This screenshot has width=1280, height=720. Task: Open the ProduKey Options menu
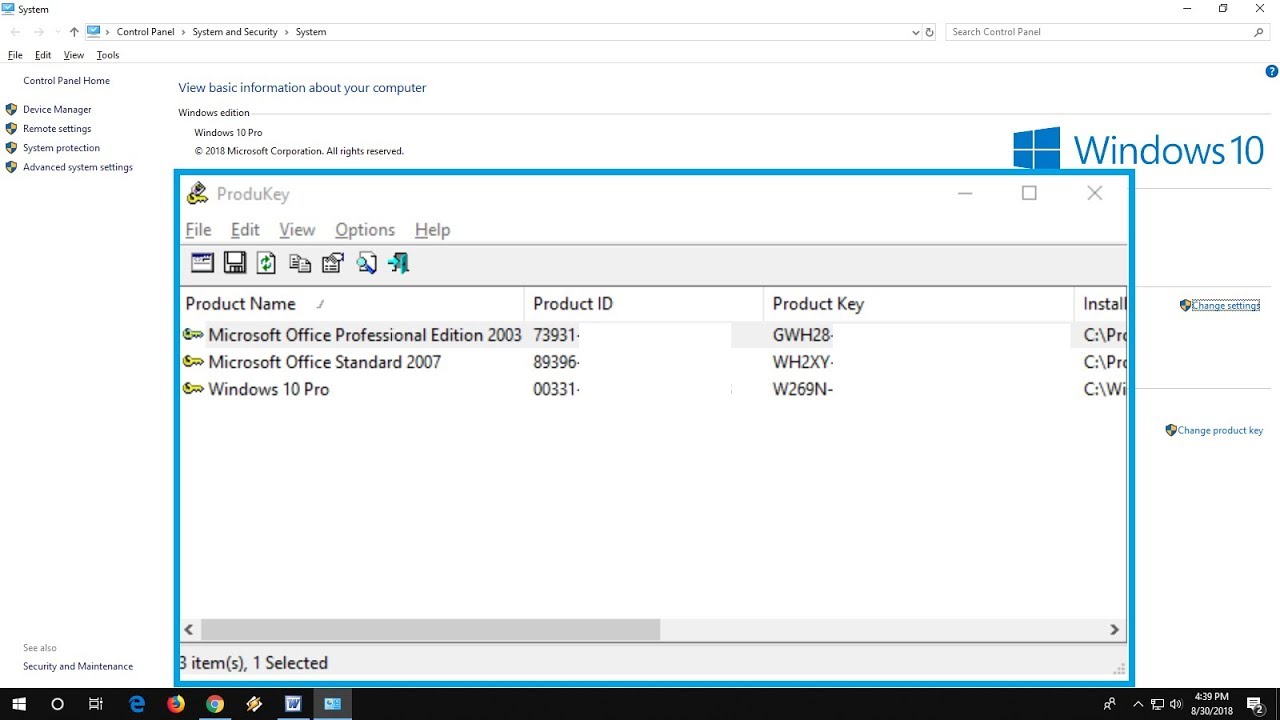click(365, 230)
